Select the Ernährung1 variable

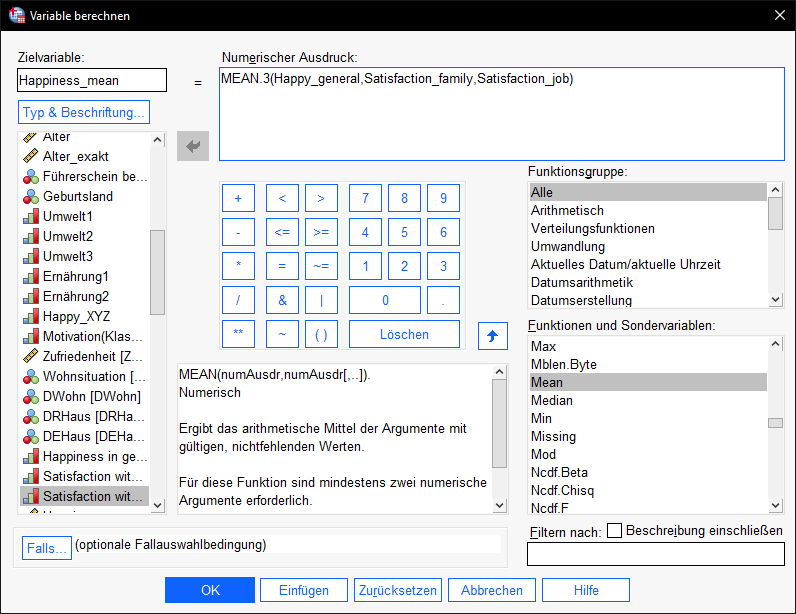pyautogui.click(x=84, y=276)
